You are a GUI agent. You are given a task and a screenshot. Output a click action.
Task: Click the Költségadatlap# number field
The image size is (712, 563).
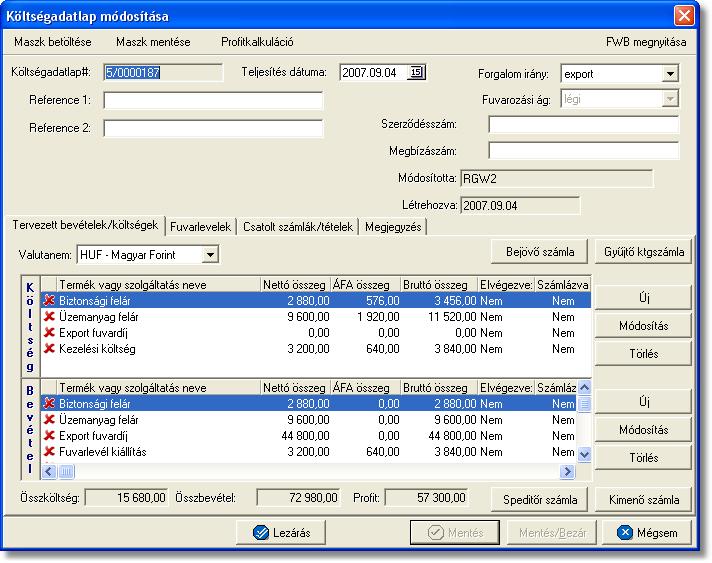click(163, 73)
